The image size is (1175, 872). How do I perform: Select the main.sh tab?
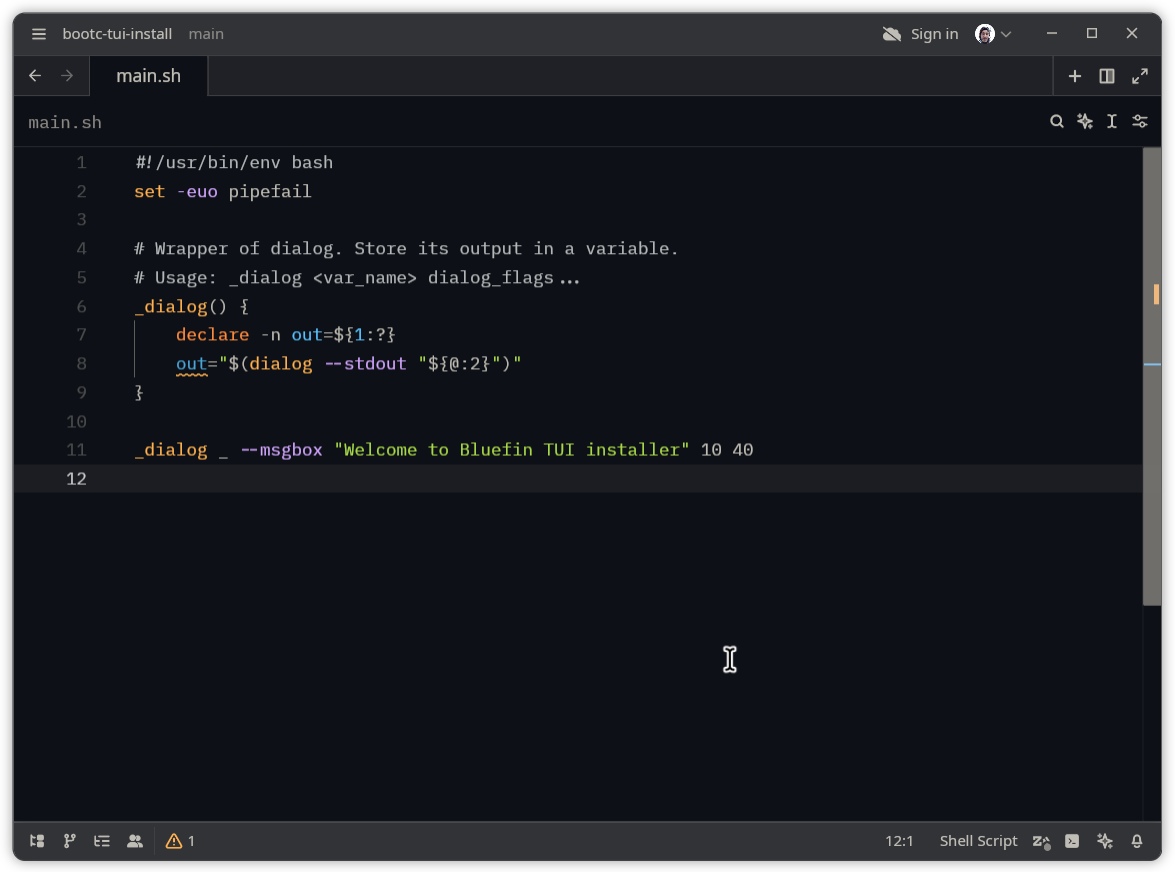click(148, 76)
